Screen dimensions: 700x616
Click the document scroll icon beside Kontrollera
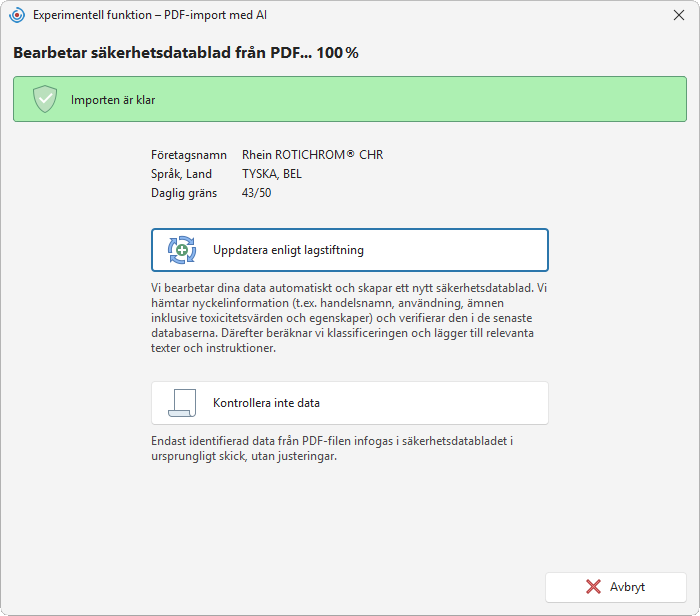click(x=182, y=403)
